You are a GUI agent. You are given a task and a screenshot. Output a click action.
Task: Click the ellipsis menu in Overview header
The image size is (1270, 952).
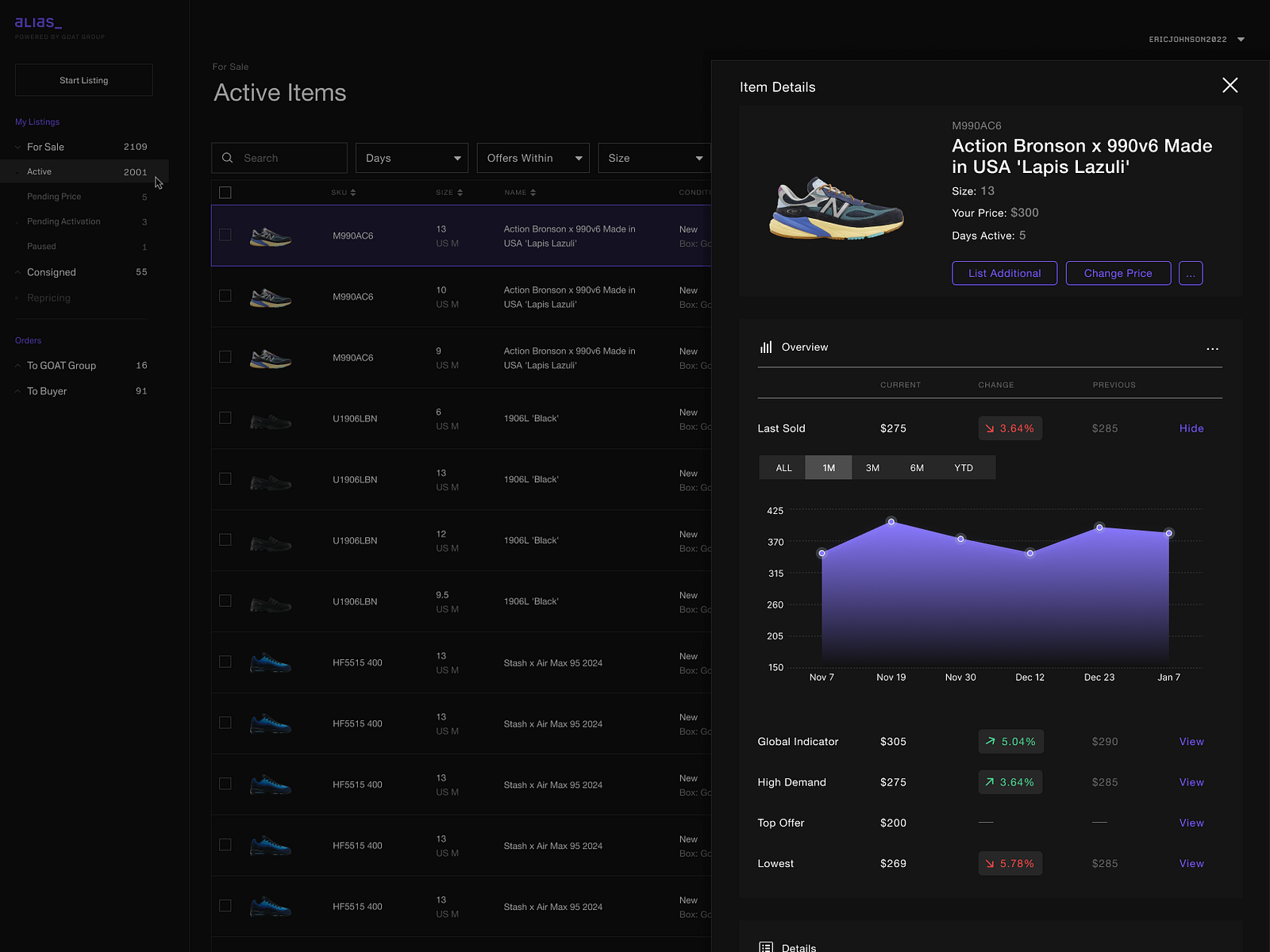(x=1212, y=348)
